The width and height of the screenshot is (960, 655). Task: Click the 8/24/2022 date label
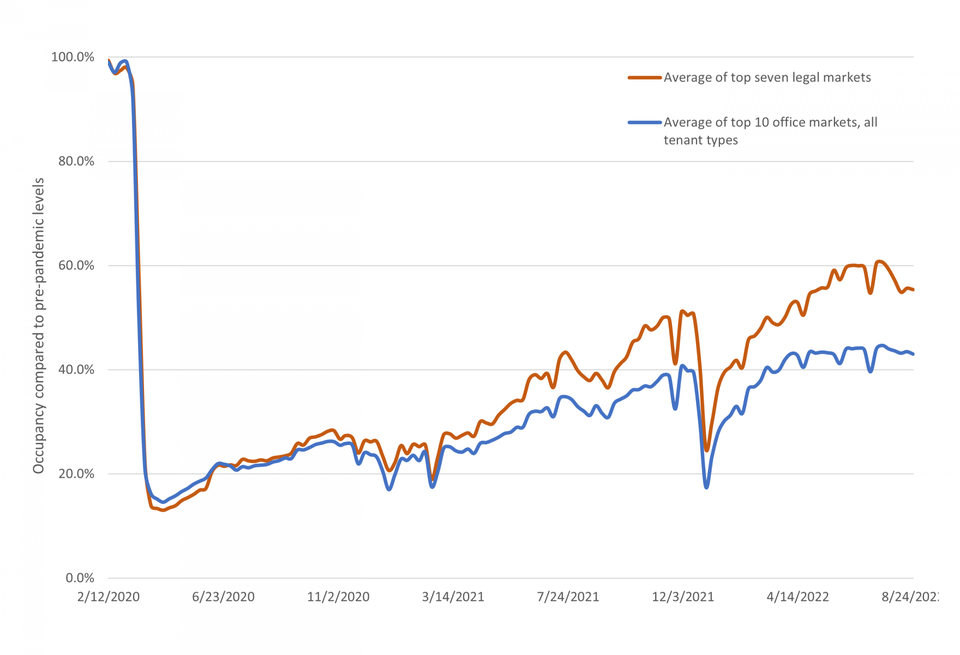(910, 597)
